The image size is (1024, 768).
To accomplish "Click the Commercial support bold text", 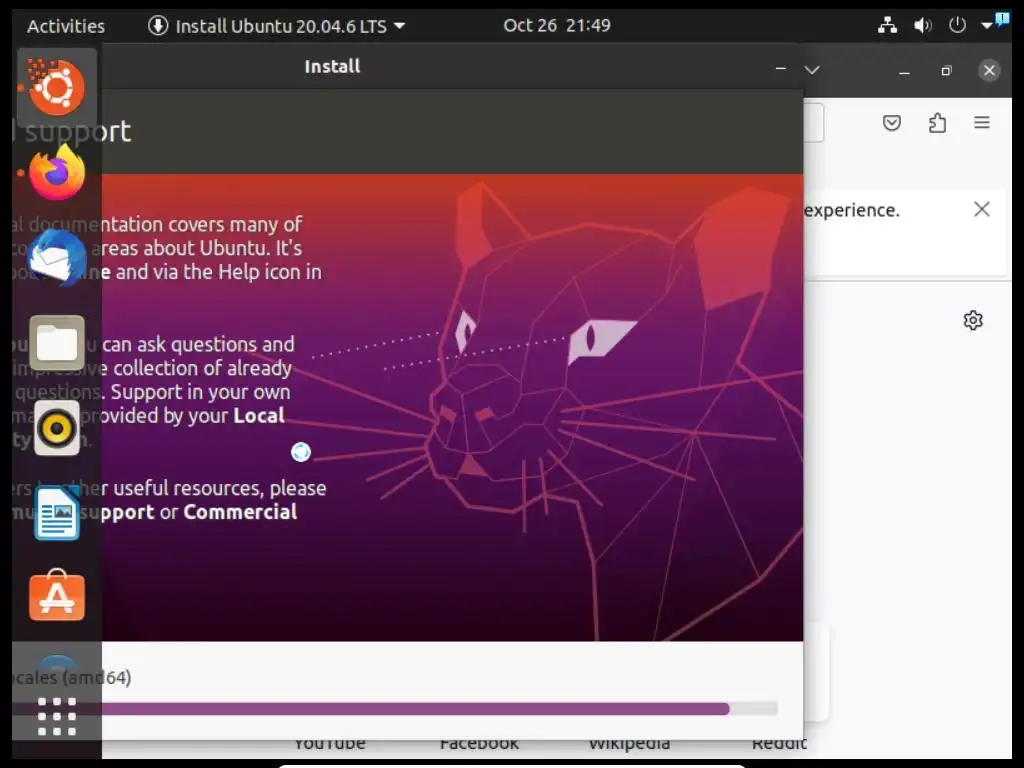I will pyautogui.click(x=240, y=511).
